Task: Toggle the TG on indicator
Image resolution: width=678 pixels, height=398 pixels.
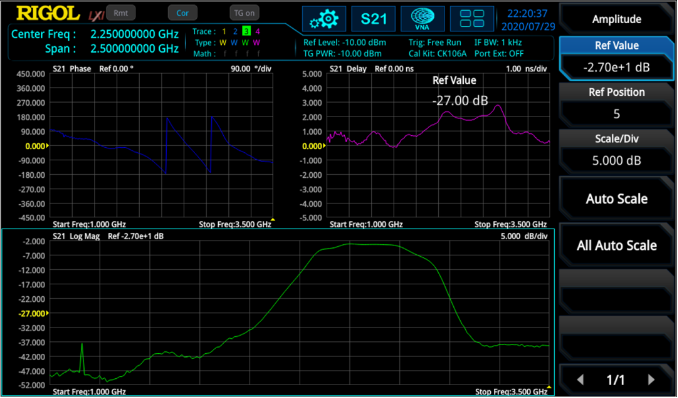Action: click(x=244, y=13)
